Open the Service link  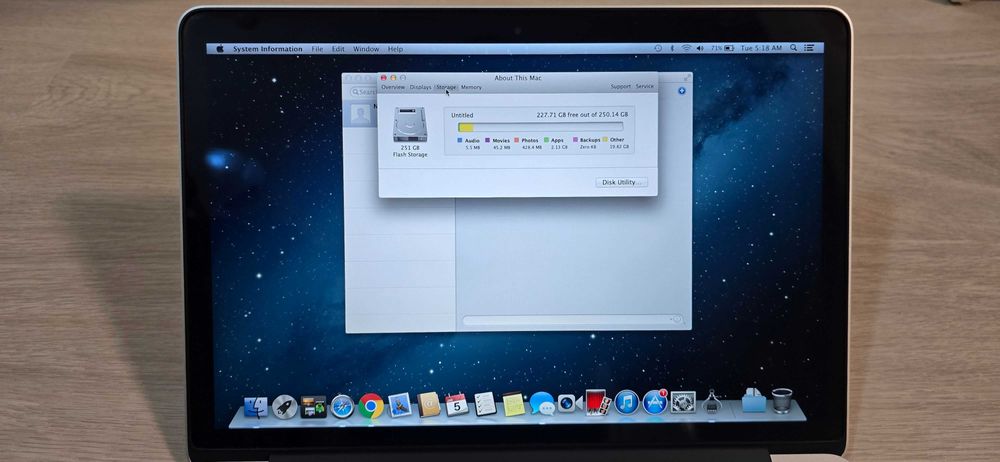(x=645, y=86)
